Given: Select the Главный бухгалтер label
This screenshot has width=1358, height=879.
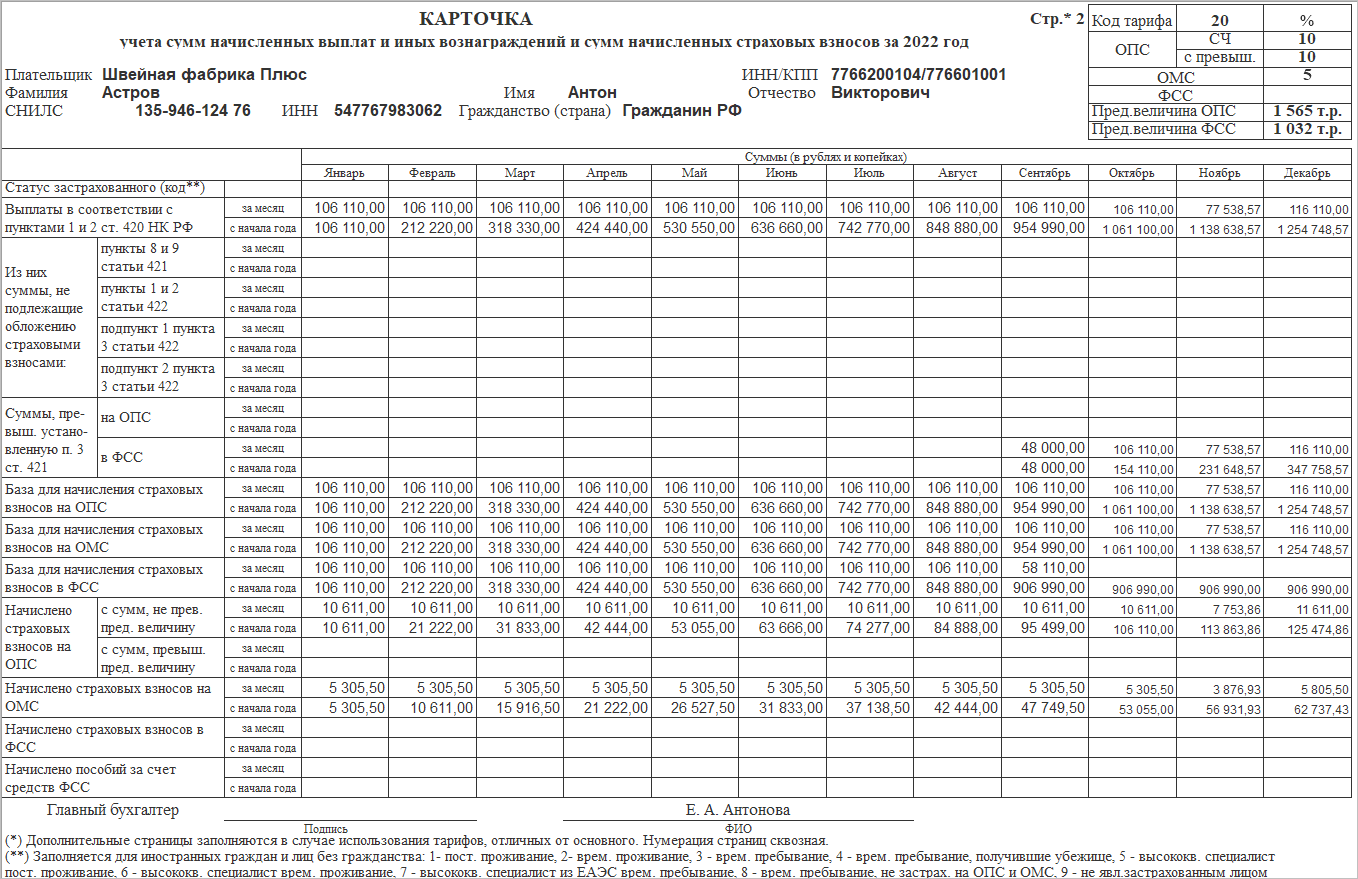Looking at the screenshot, I should coord(112,810).
